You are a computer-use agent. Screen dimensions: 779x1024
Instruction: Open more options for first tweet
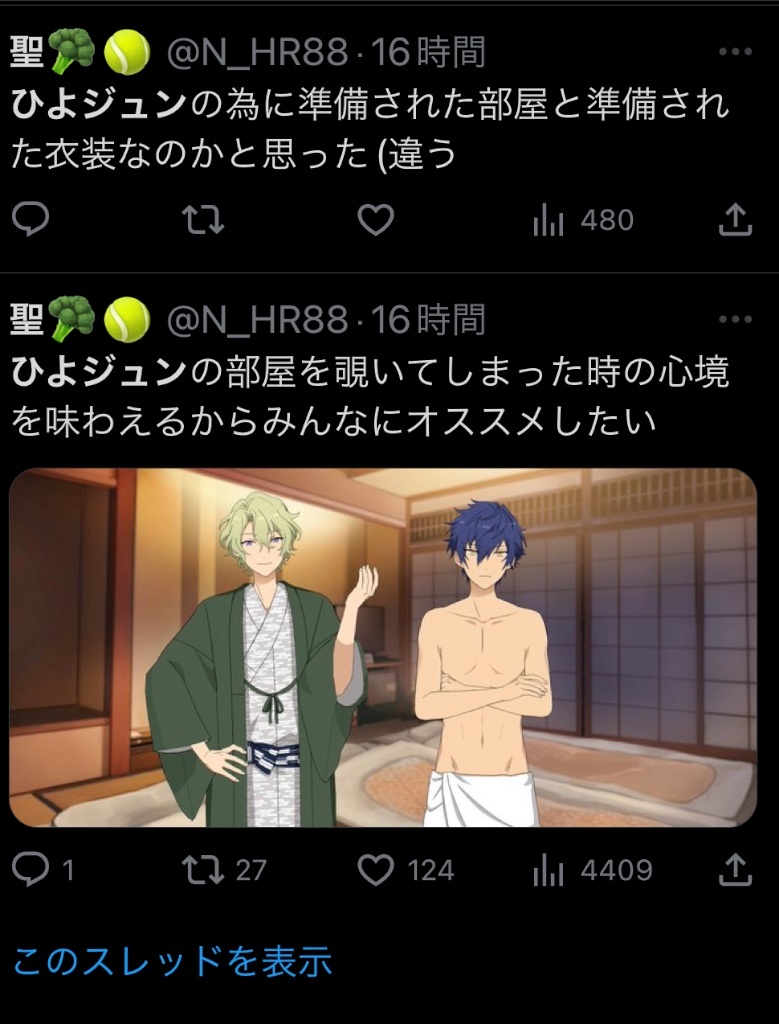tap(735, 52)
